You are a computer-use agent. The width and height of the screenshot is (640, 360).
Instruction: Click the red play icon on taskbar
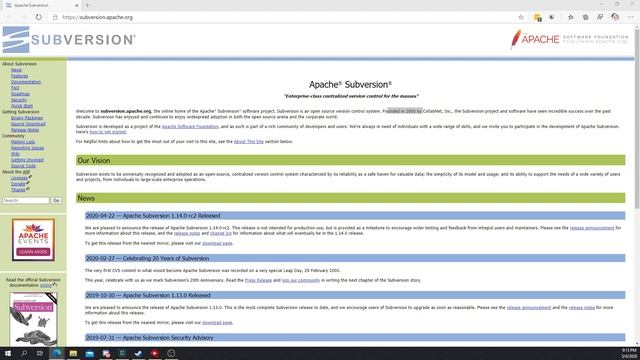pyautogui.click(x=154, y=353)
